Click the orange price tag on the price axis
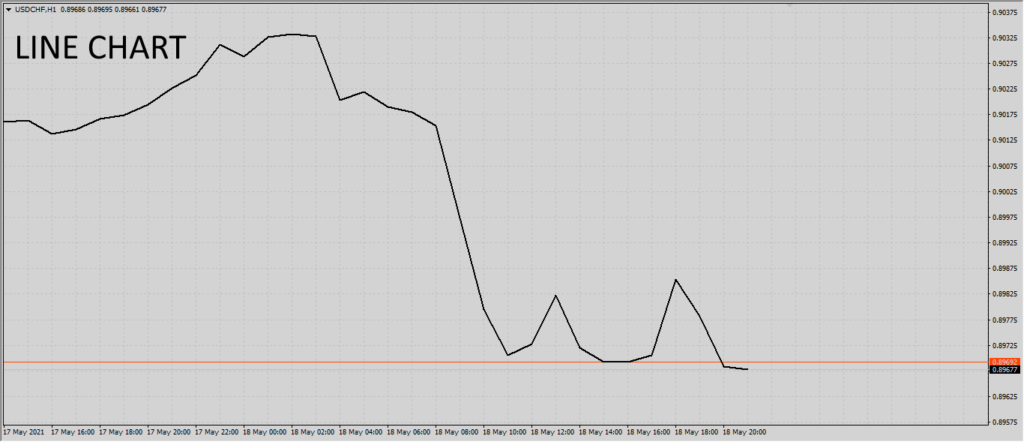The height and width of the screenshot is (442, 1024). coord(1004,361)
